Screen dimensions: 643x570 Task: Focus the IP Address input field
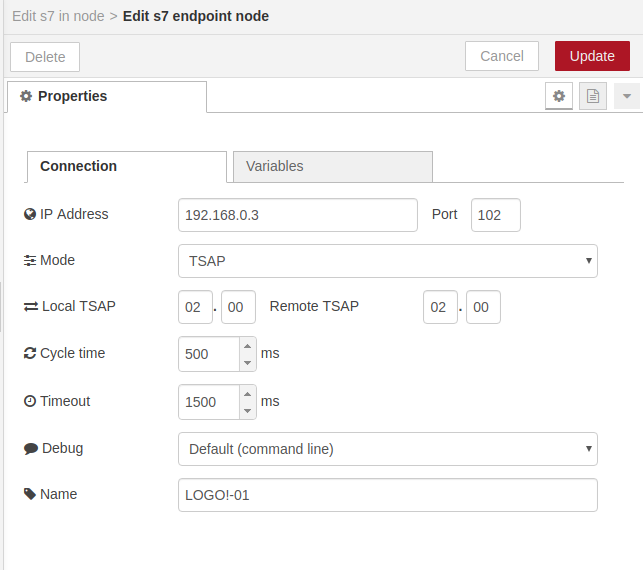click(x=298, y=215)
